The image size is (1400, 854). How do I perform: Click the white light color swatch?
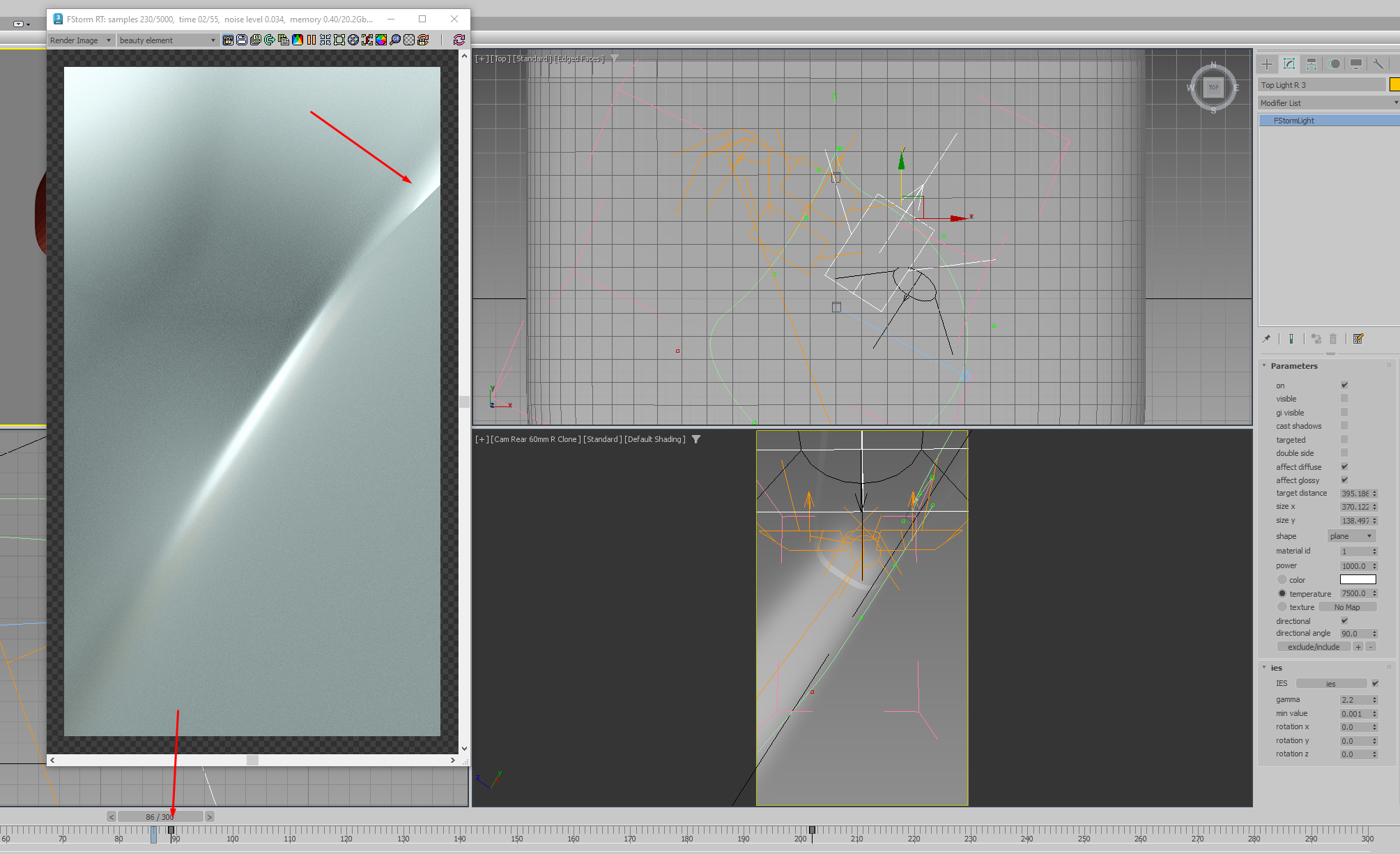point(1357,579)
